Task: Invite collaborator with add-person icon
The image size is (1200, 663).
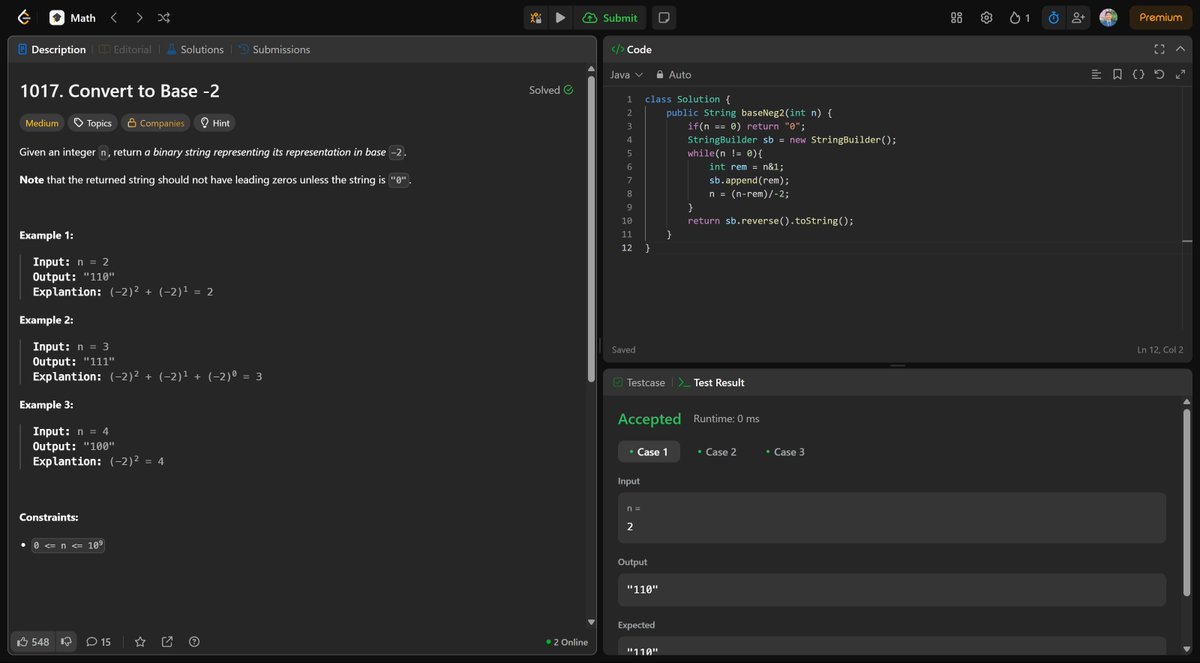Action: coord(1078,17)
